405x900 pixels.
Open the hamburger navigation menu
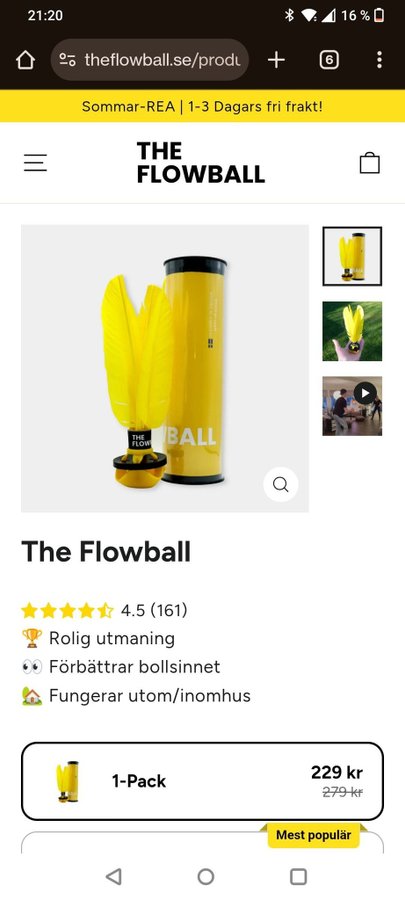point(35,163)
